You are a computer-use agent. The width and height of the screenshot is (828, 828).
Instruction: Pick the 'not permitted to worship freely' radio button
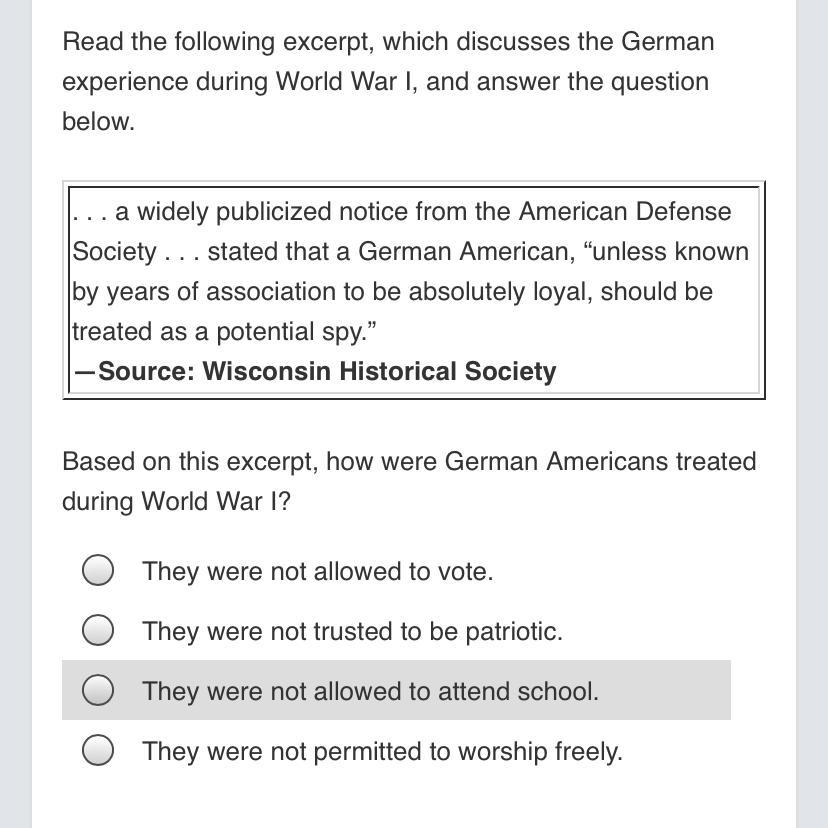point(98,749)
